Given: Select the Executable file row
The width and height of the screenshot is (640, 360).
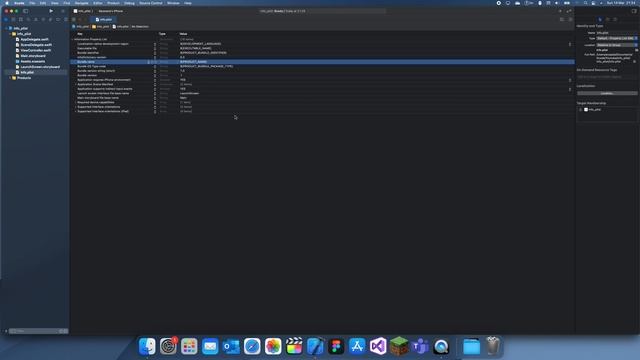Looking at the screenshot, I should pyautogui.click(x=322, y=48).
